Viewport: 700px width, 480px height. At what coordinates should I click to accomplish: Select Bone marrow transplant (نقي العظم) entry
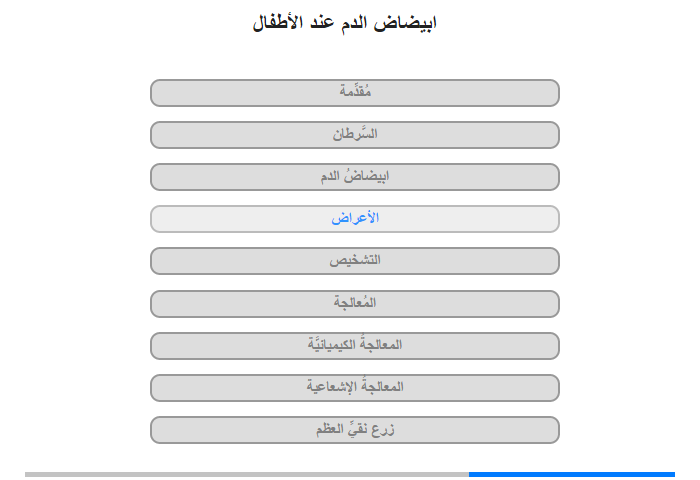coord(354,430)
